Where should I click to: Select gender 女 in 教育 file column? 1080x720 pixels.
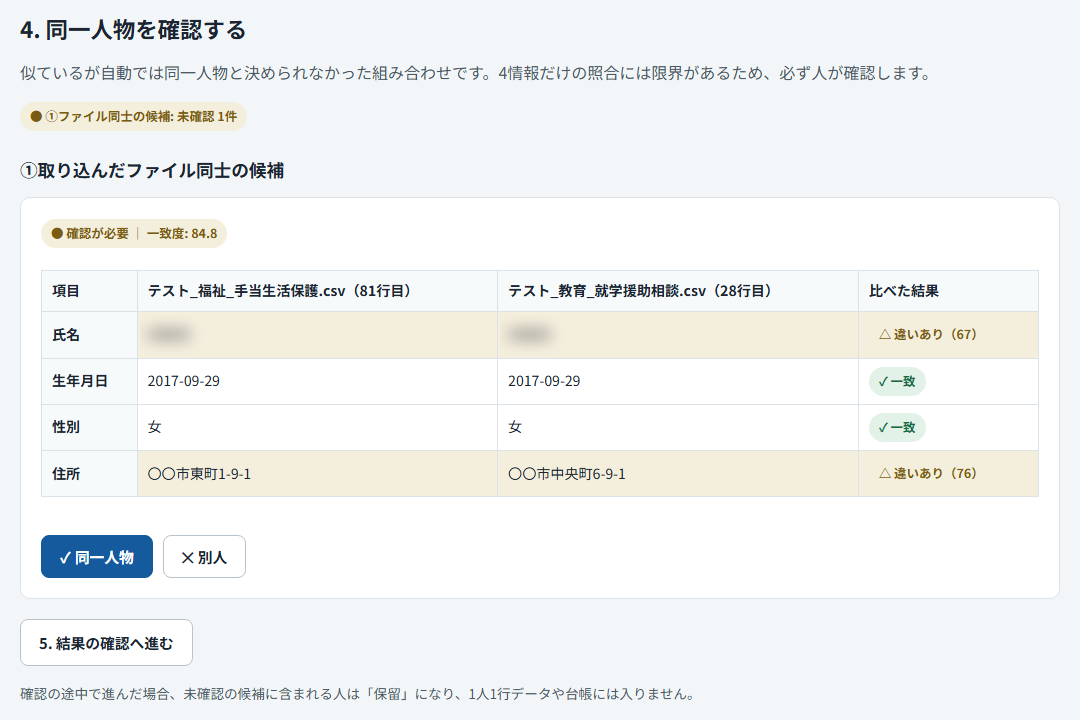[515, 427]
